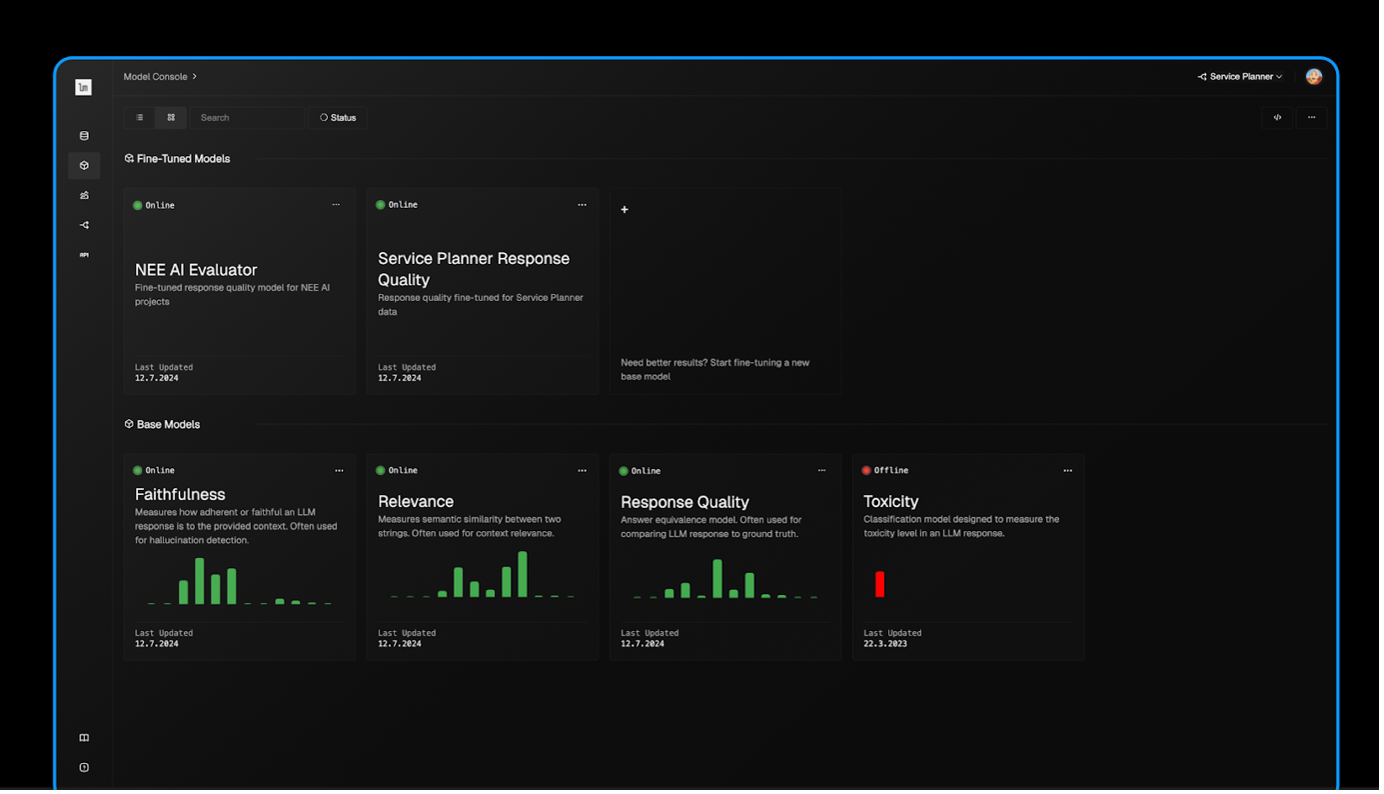The width and height of the screenshot is (1384, 794).
Task: Switch to grid view layout
Action: pyautogui.click(x=171, y=118)
